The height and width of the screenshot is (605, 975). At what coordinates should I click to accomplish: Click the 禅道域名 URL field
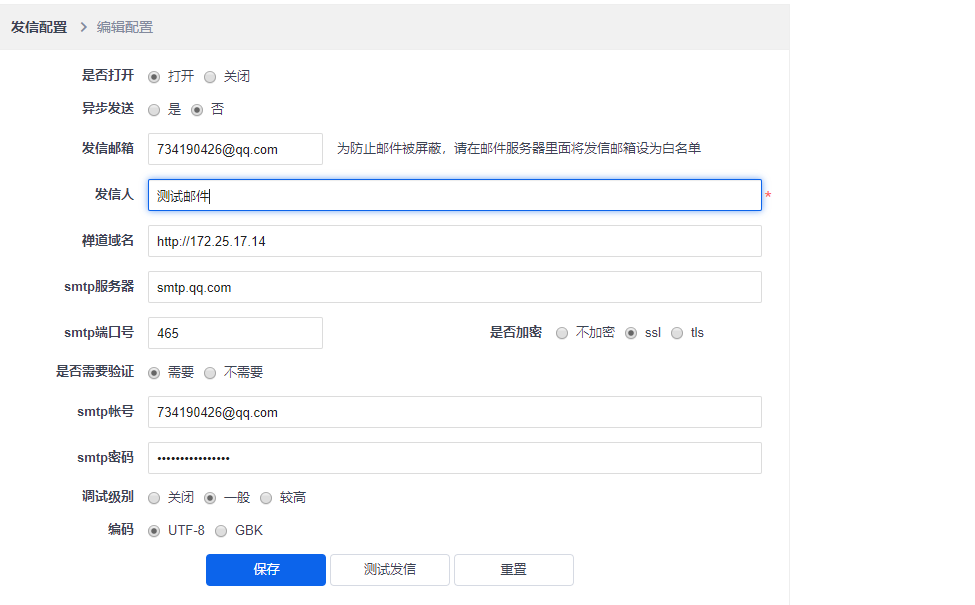click(454, 242)
